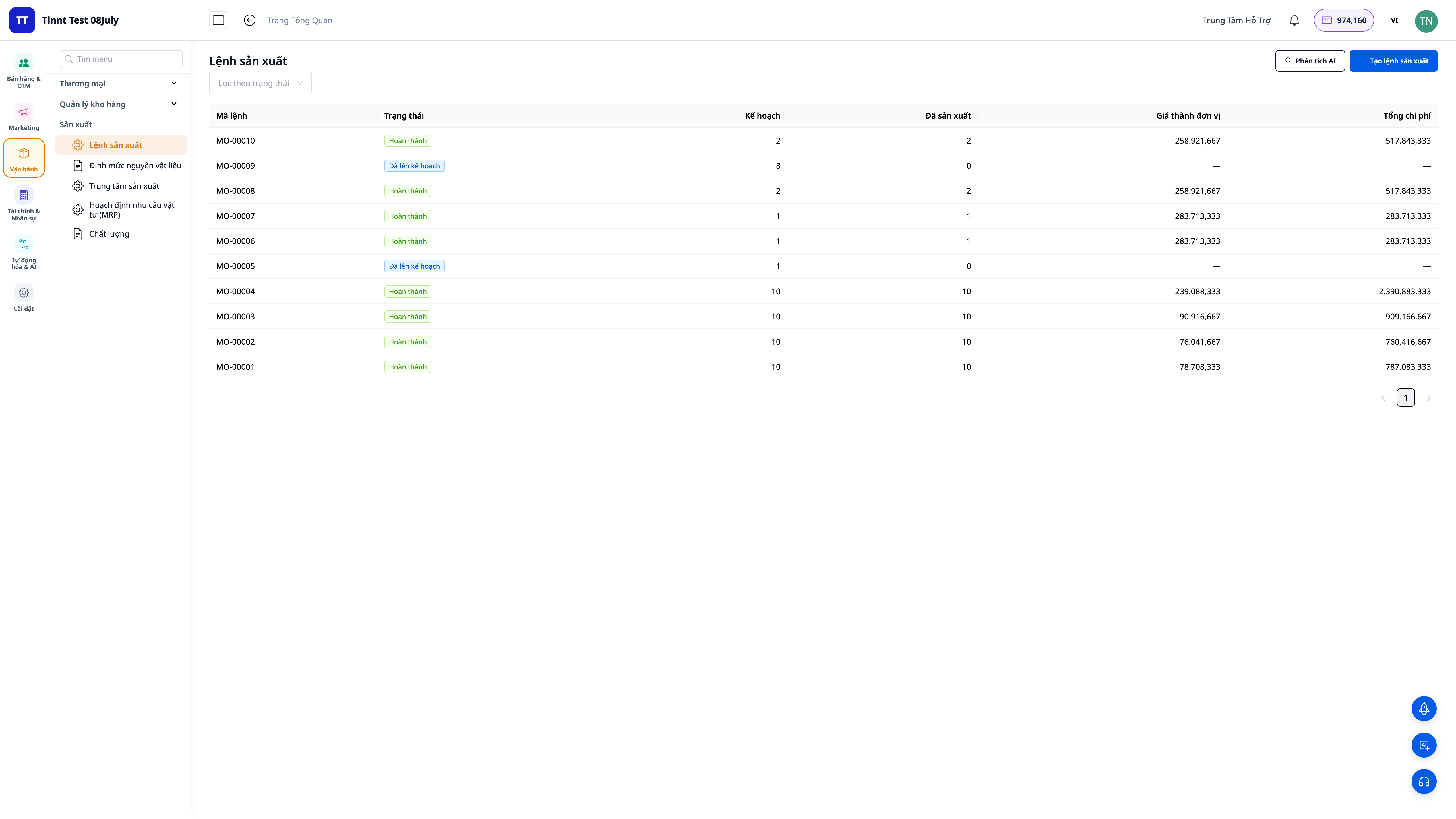
Task: Click the 974,160 credit balance
Action: pyautogui.click(x=1343, y=20)
